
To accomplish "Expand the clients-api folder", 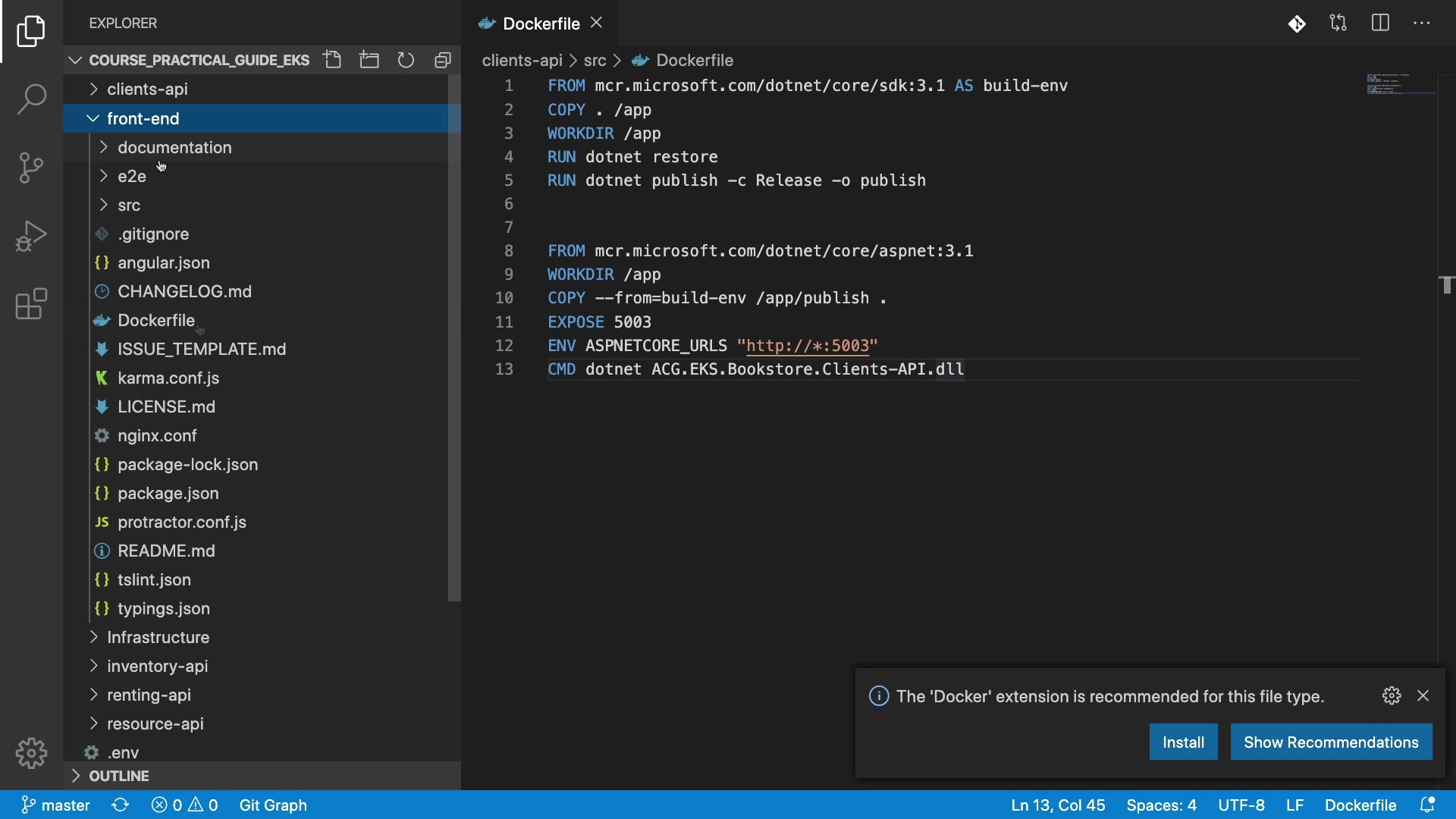I will (x=147, y=89).
